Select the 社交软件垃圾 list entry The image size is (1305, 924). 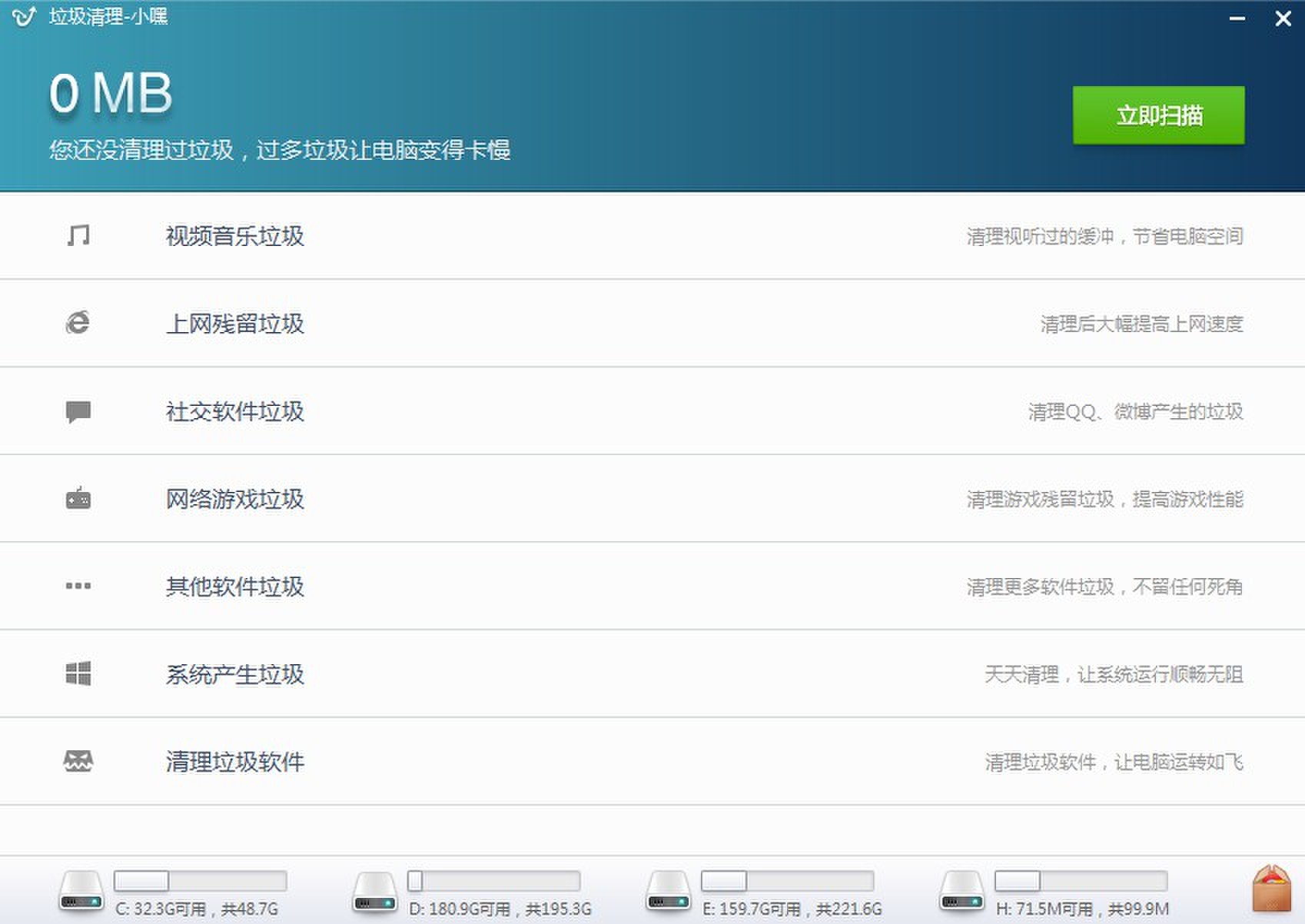(x=235, y=412)
